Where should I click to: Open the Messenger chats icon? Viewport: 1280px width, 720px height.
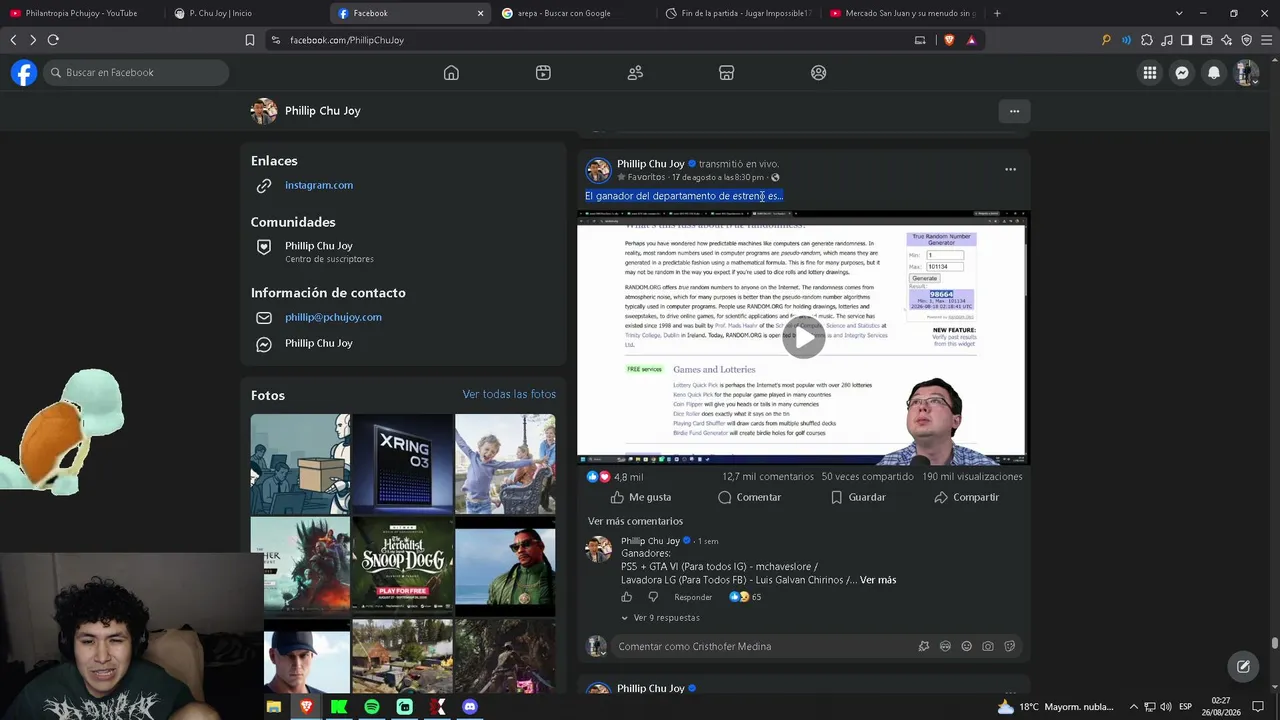(x=1182, y=73)
